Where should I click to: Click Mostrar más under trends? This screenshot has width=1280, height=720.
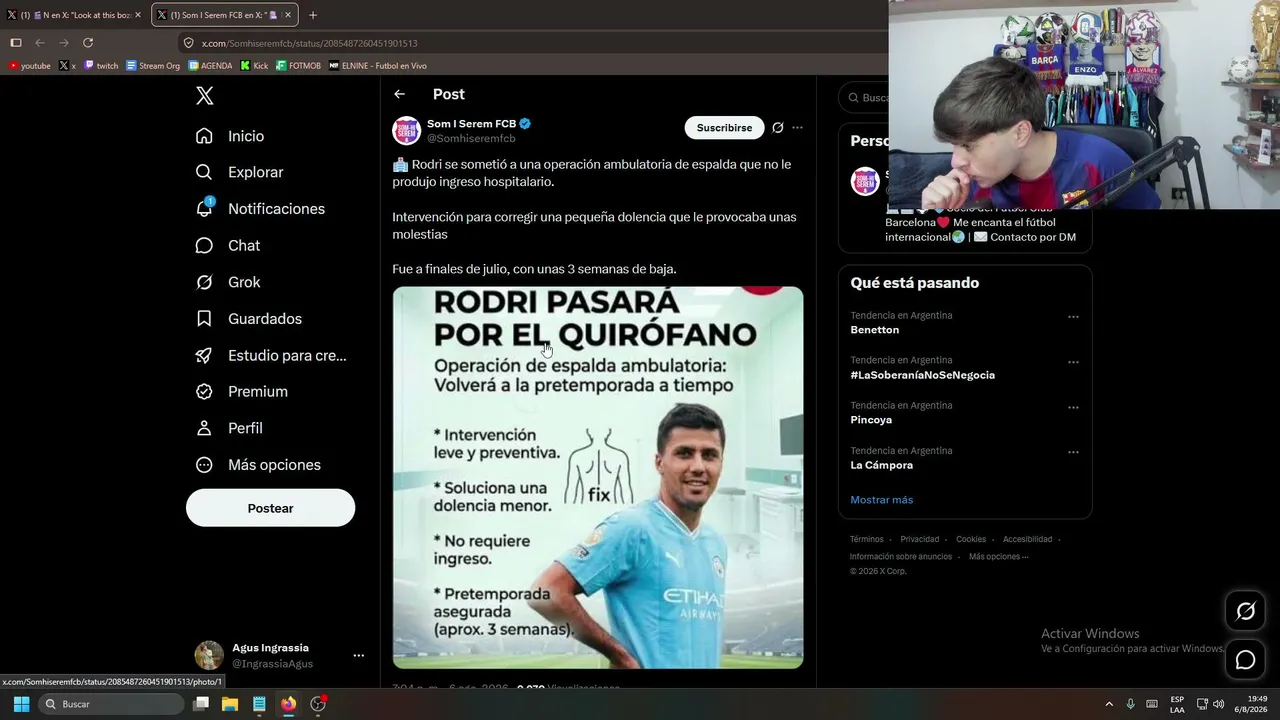[881, 500]
